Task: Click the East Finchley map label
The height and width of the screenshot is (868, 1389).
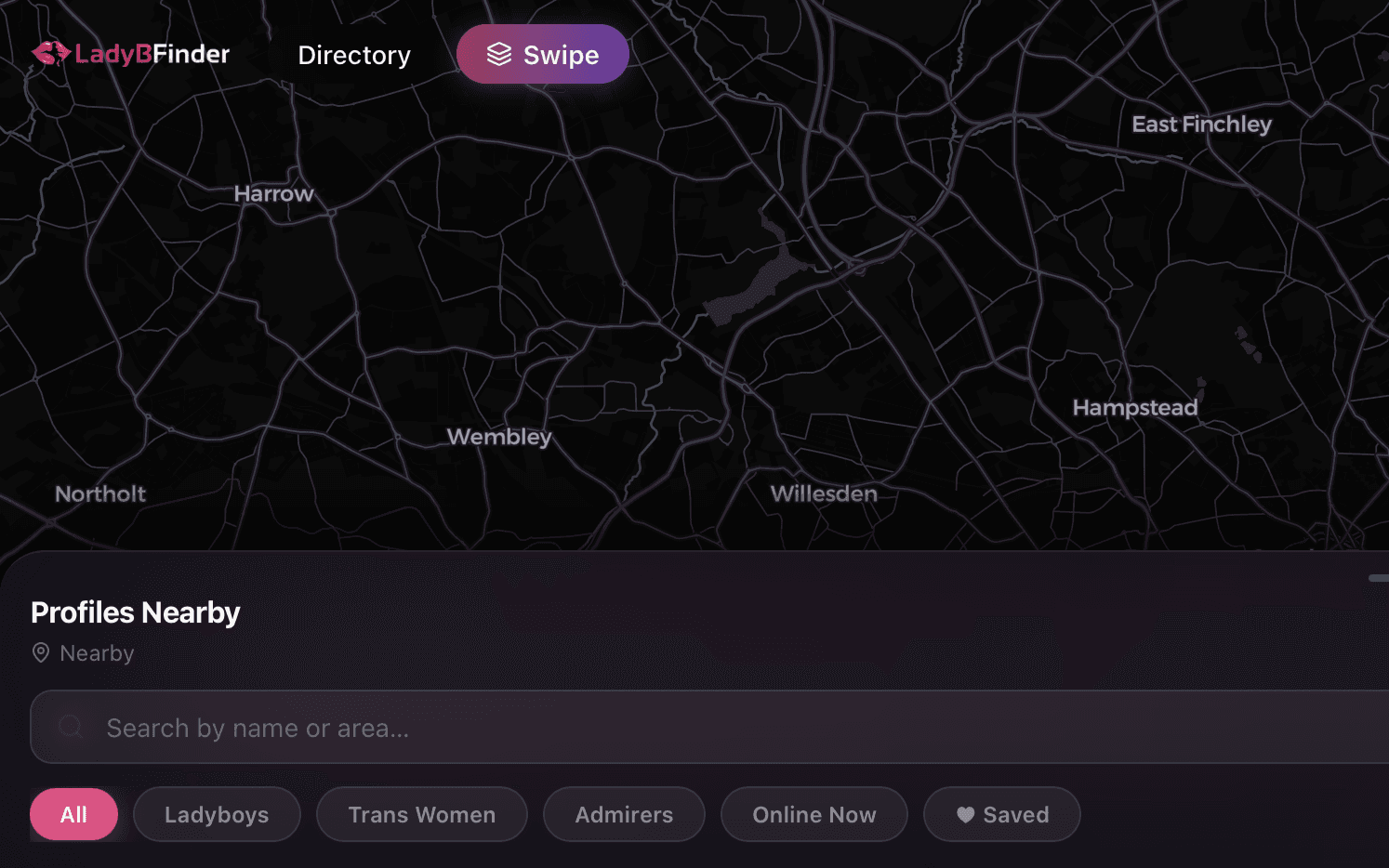Action: [1201, 125]
